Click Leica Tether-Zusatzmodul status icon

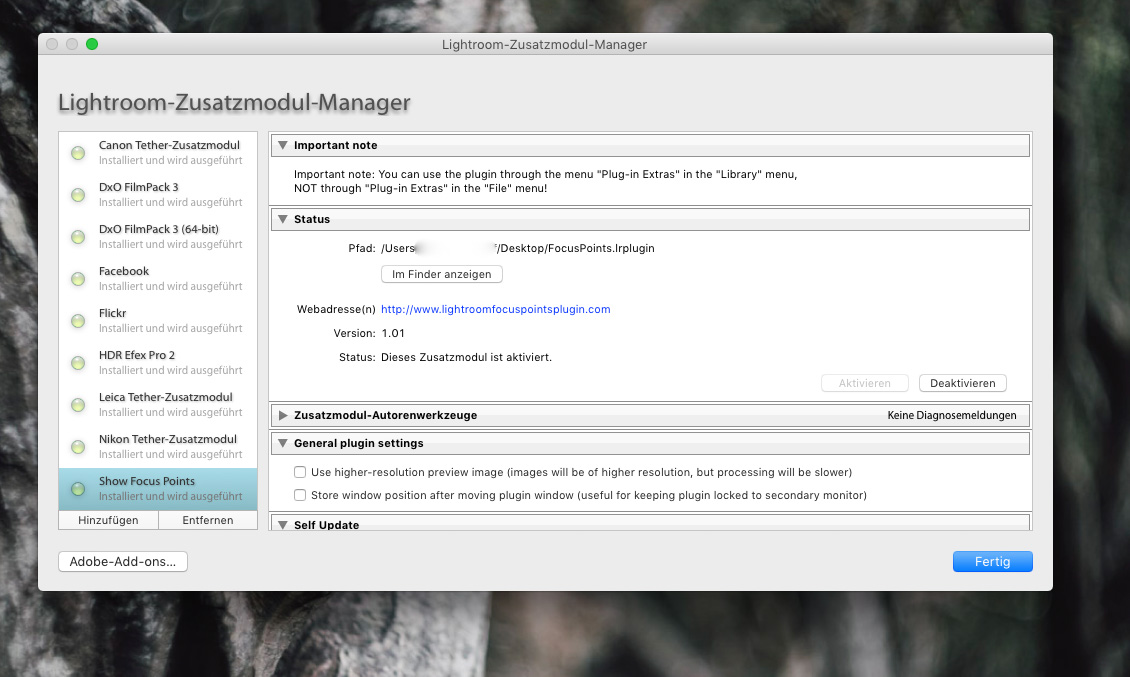tap(78, 405)
